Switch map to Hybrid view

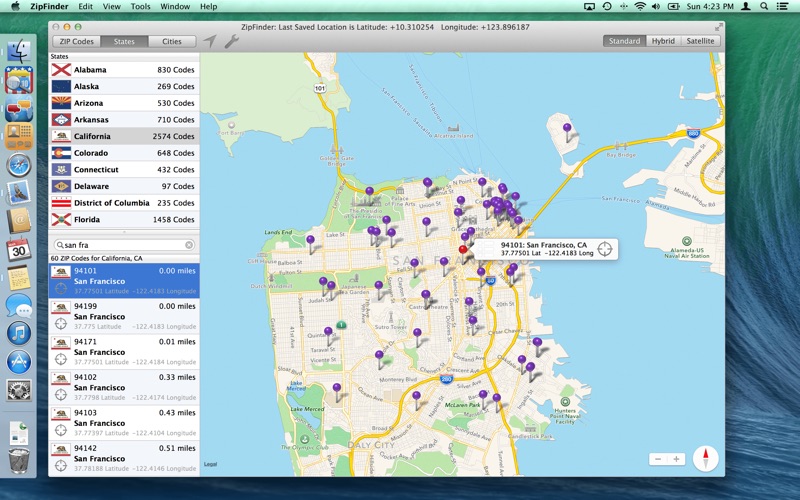(663, 41)
